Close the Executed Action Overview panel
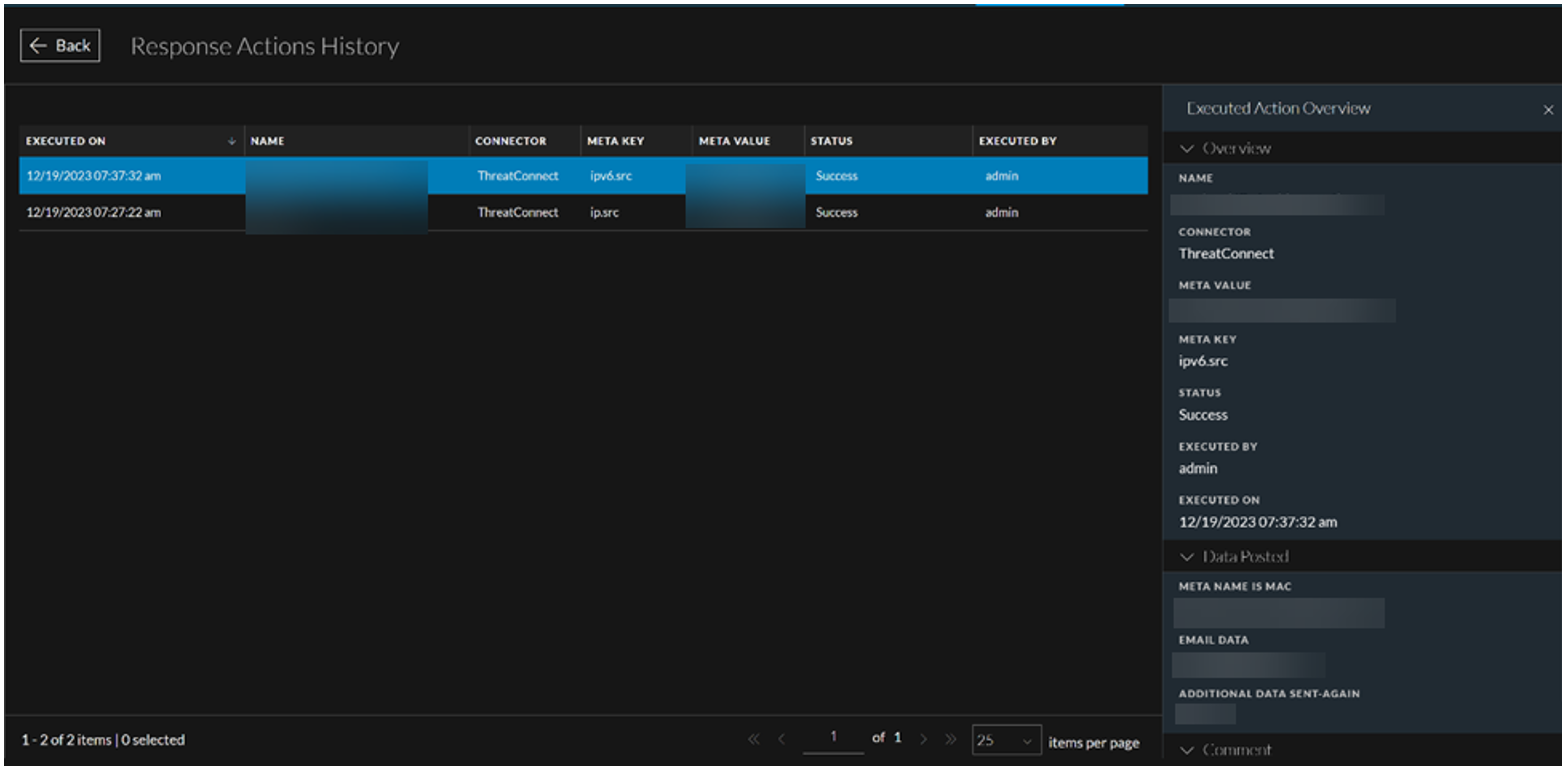 [x=1548, y=110]
